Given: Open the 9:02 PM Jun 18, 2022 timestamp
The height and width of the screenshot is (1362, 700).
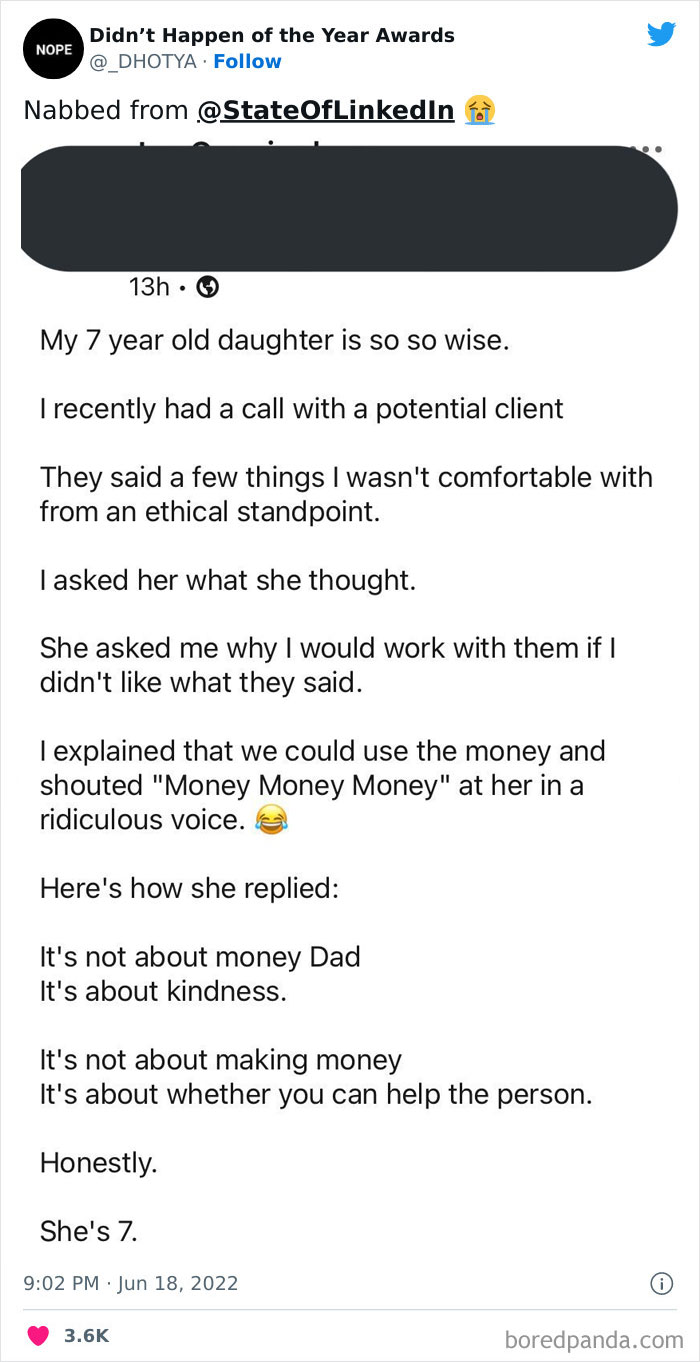Looking at the screenshot, I should [130, 1283].
